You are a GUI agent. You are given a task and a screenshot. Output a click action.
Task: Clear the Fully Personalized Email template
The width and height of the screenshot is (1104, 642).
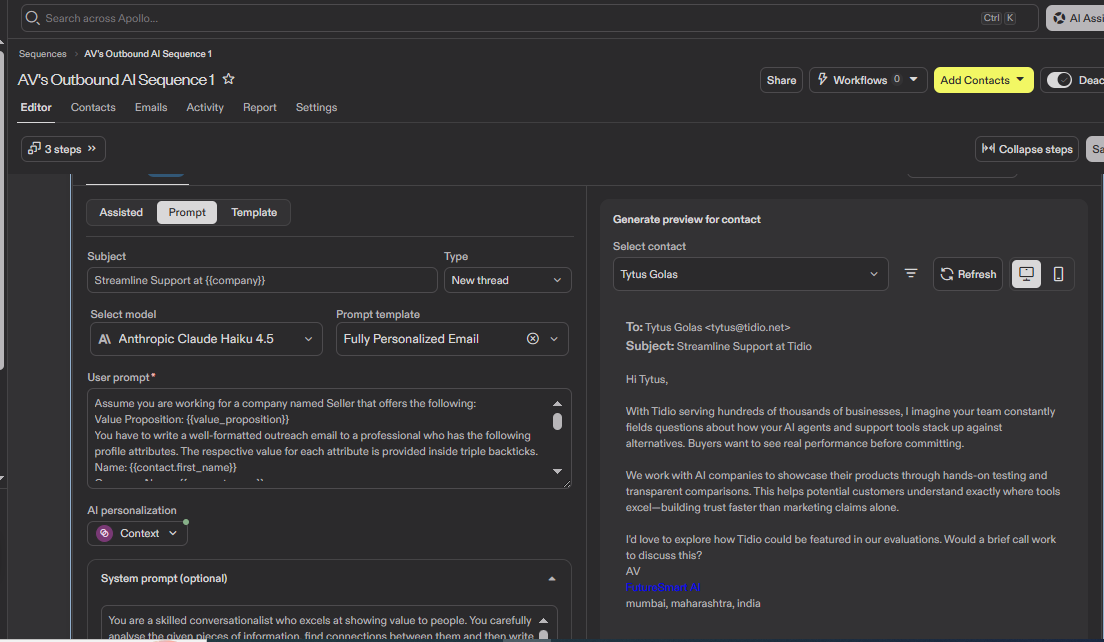(533, 339)
